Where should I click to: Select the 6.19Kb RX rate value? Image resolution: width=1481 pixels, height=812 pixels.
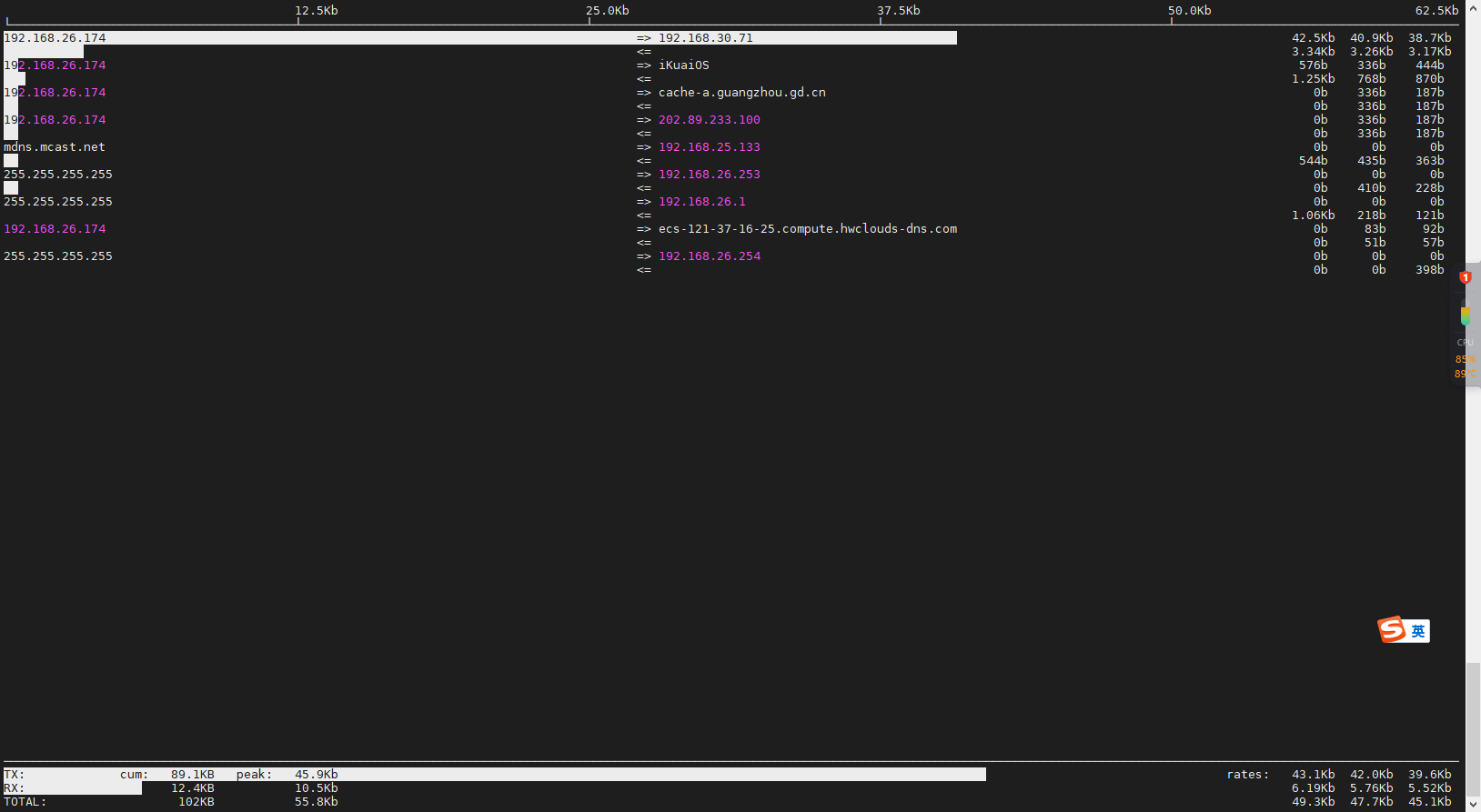click(x=1314, y=787)
